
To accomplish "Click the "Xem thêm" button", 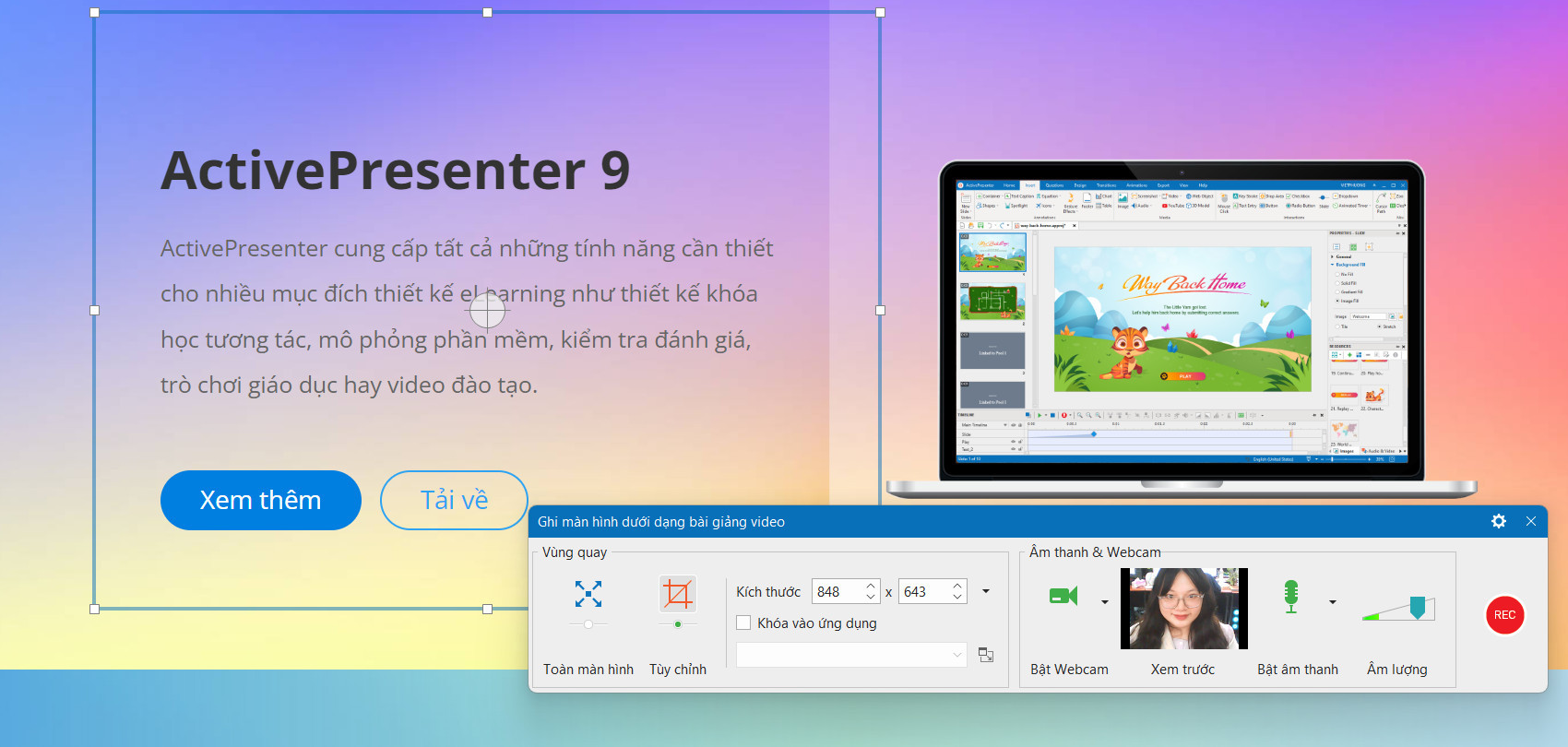I will (x=260, y=500).
